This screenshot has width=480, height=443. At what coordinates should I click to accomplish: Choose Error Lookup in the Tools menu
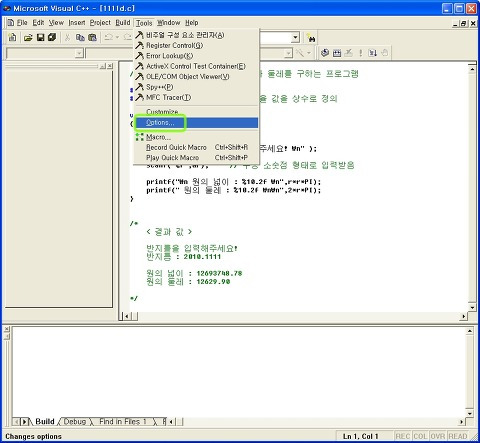[x=196, y=56]
